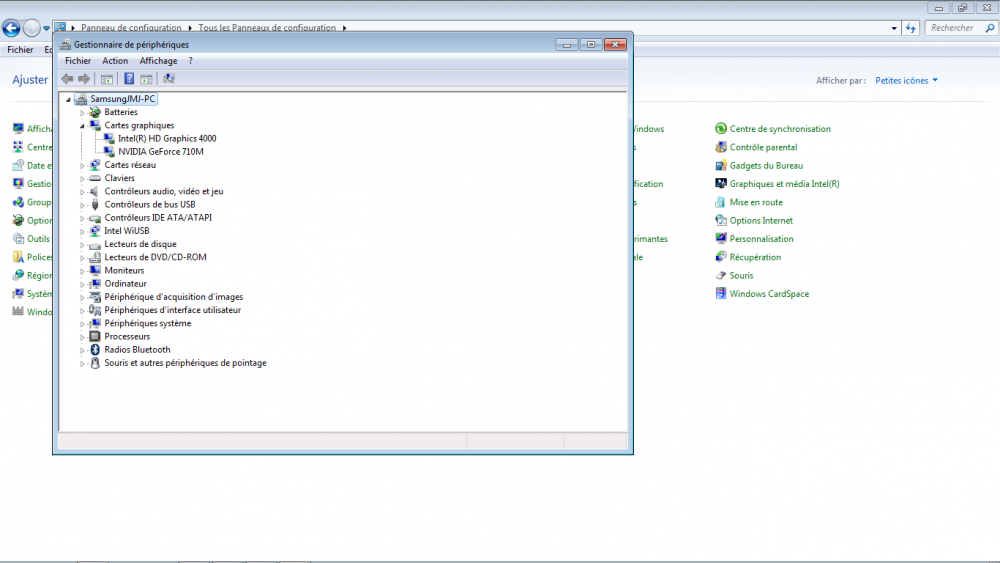Viewport: 1000px width, 563px height.
Task: Click the Radios Bluetooth icon
Action: 95,350
